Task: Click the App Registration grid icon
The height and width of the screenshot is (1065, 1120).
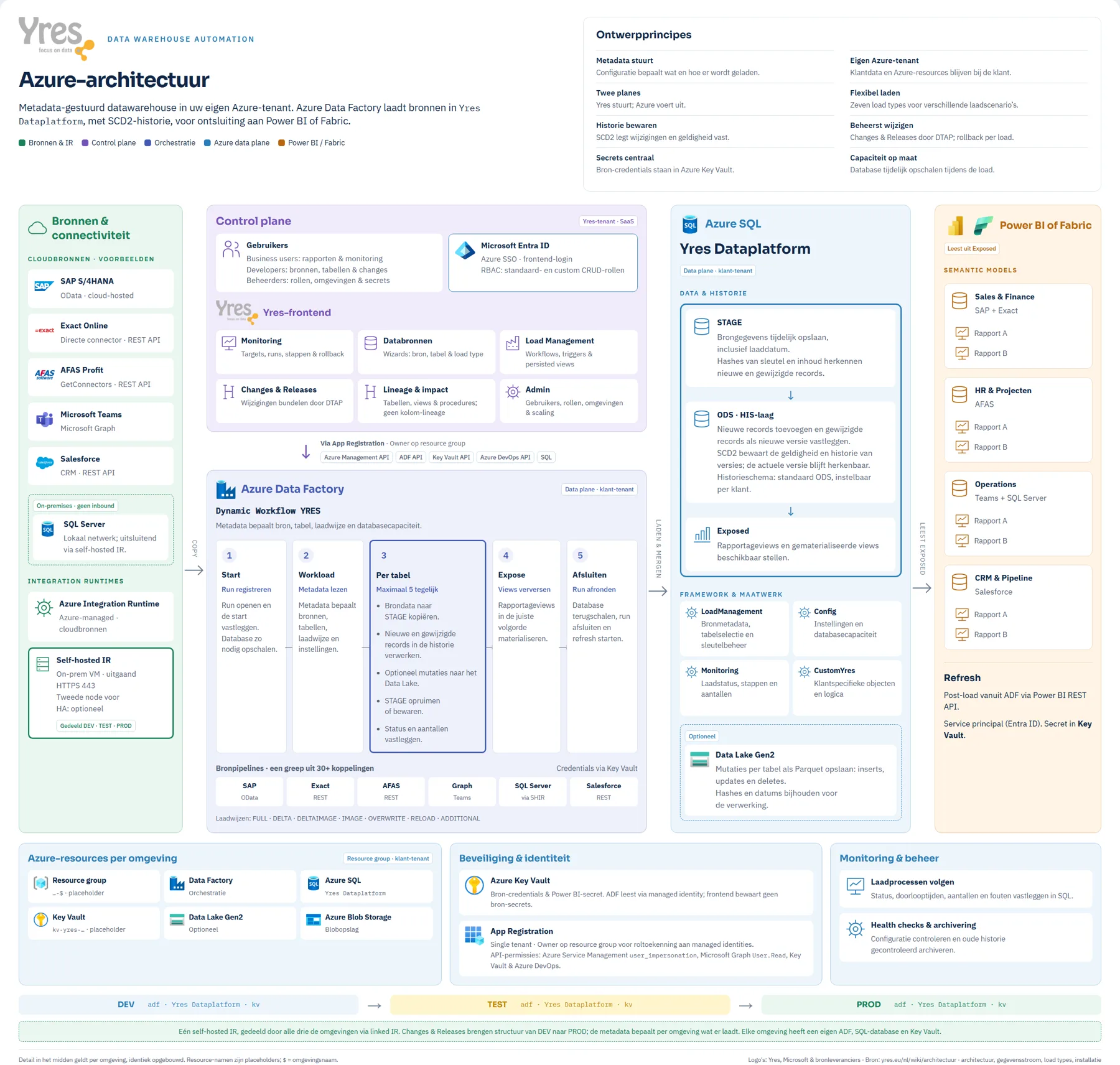Action: [x=474, y=935]
